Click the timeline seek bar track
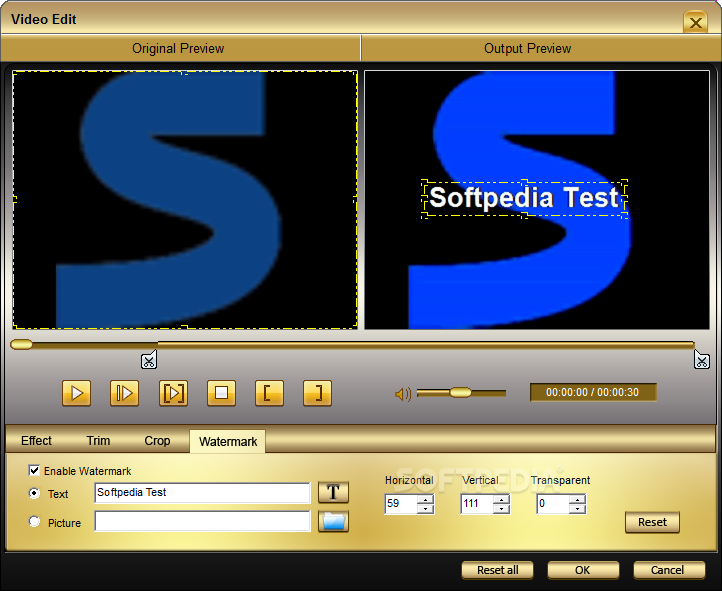This screenshot has width=722, height=591. tap(352, 344)
